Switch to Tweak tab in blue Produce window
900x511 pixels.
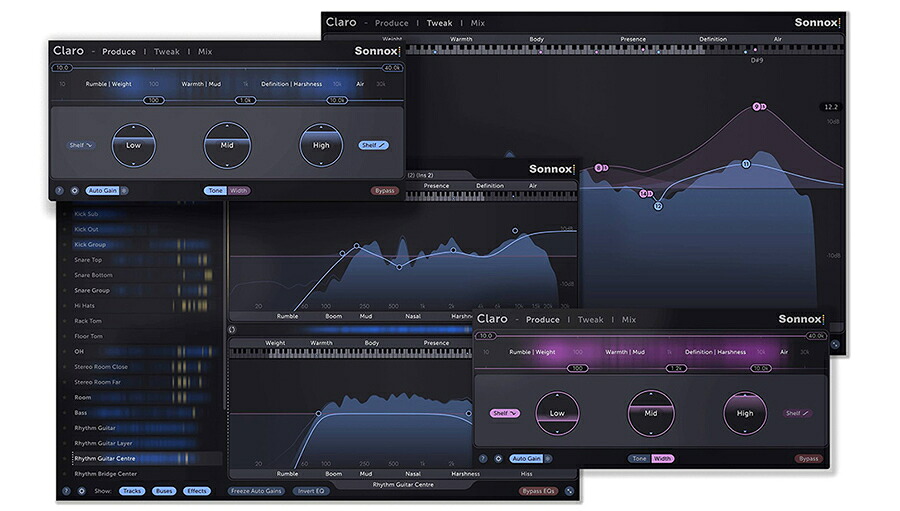click(x=166, y=52)
